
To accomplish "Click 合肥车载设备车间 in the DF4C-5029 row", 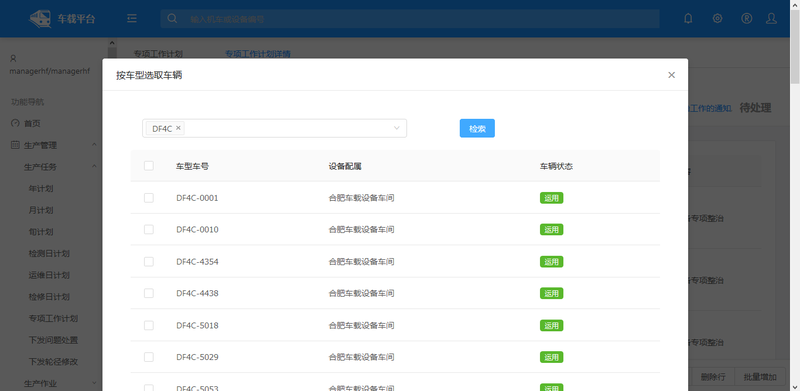I will (x=361, y=357).
